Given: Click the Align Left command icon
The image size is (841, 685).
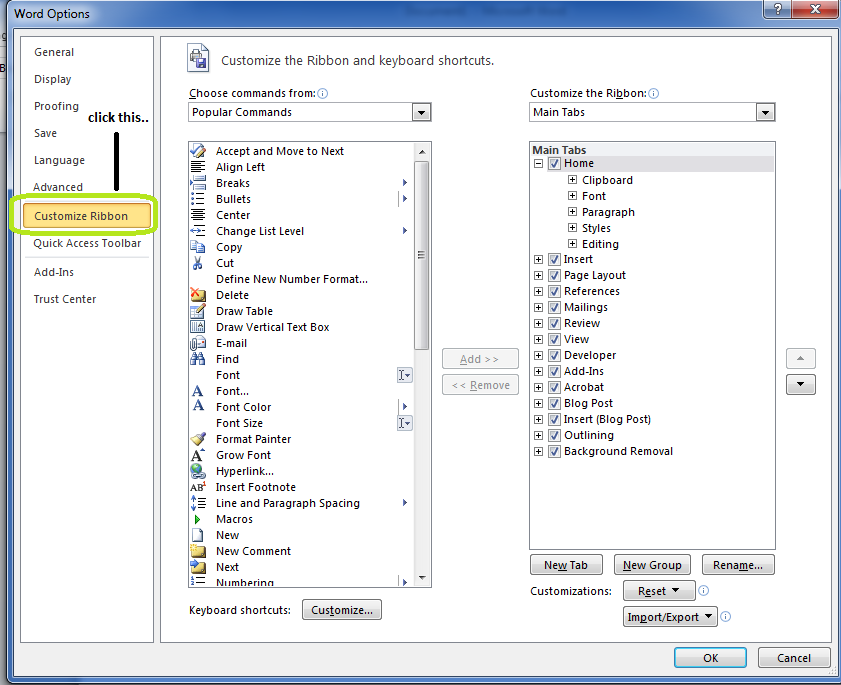Looking at the screenshot, I should [x=198, y=167].
